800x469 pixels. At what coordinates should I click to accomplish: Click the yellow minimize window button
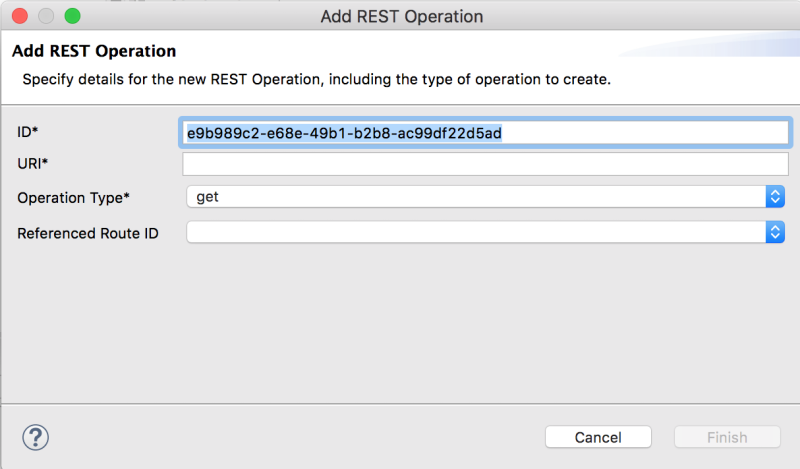[x=46, y=16]
